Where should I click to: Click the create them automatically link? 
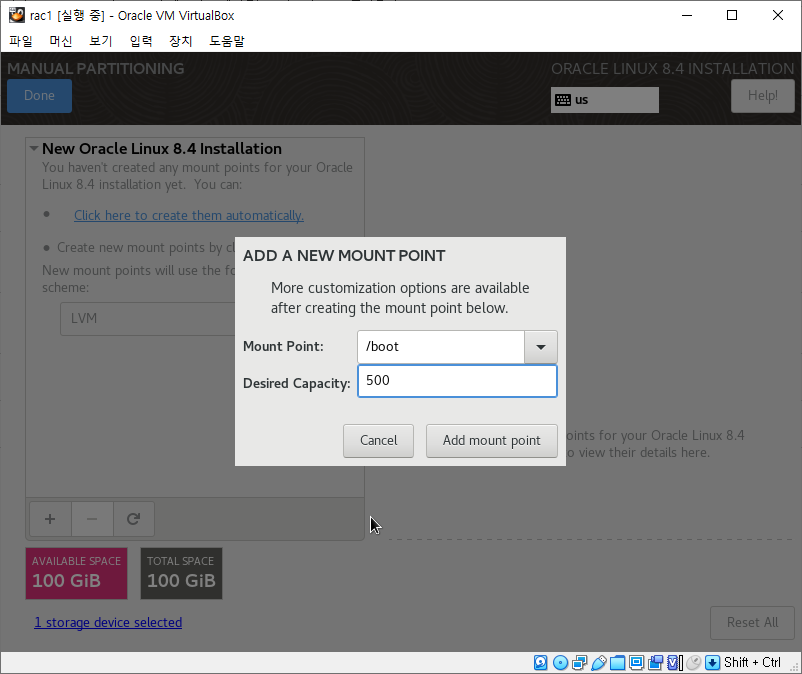(x=189, y=215)
